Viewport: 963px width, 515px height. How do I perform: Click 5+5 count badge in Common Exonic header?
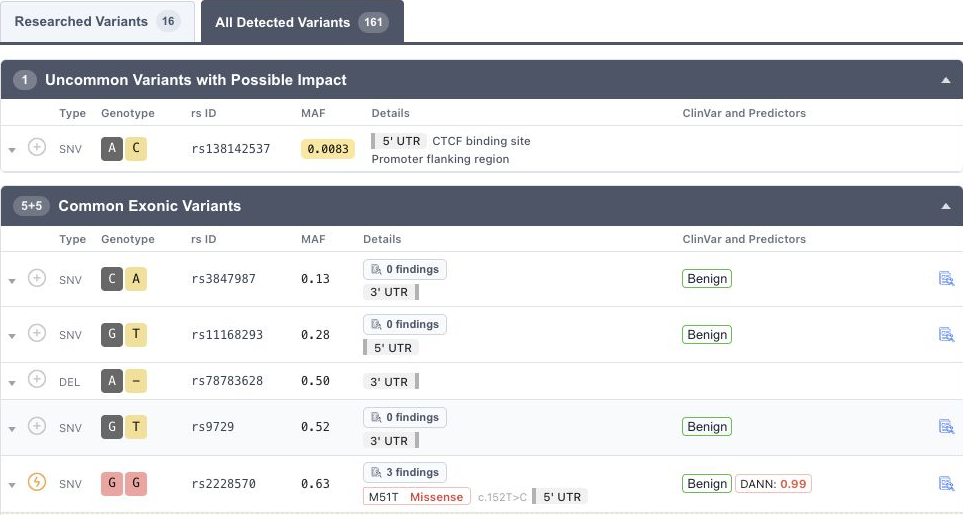coord(31,206)
